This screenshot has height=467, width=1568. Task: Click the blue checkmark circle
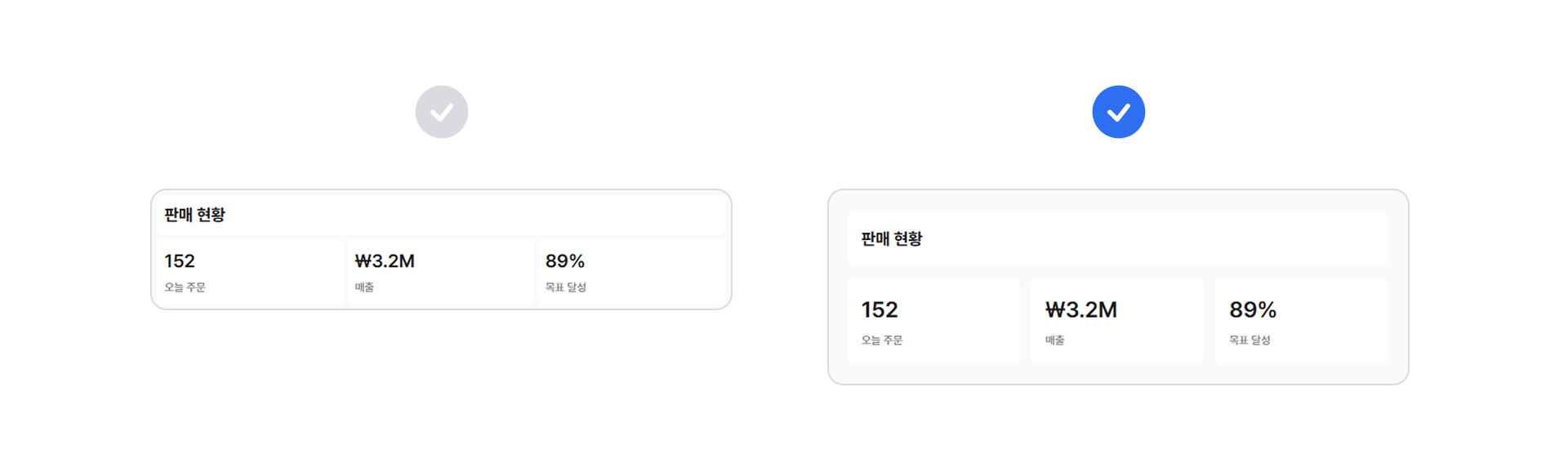coord(1118,112)
